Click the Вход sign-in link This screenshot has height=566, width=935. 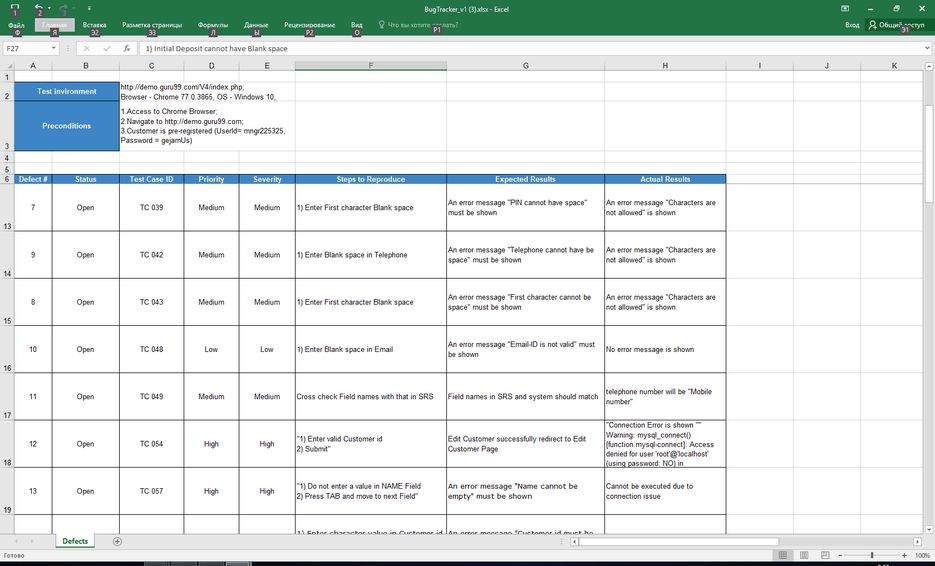click(x=852, y=25)
